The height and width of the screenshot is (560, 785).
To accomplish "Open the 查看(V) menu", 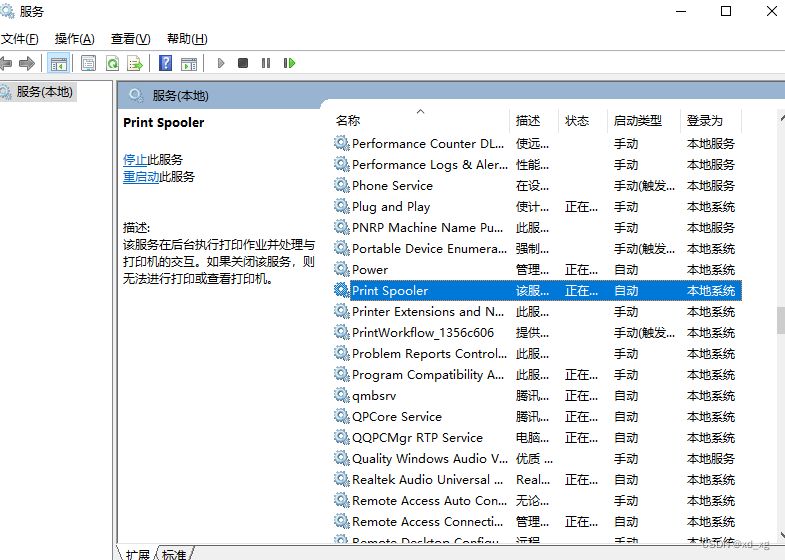I will tap(131, 39).
